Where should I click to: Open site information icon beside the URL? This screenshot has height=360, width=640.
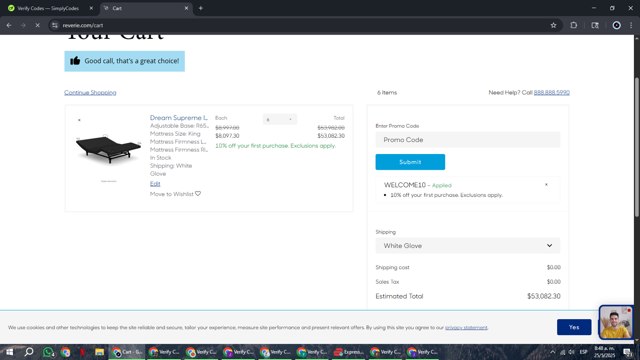tap(55, 25)
